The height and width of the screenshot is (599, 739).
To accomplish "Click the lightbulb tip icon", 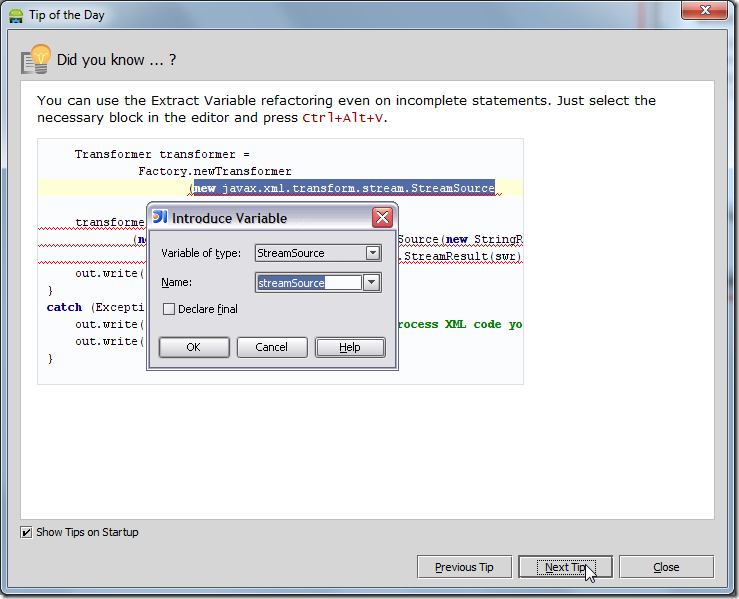I will click(x=36, y=59).
